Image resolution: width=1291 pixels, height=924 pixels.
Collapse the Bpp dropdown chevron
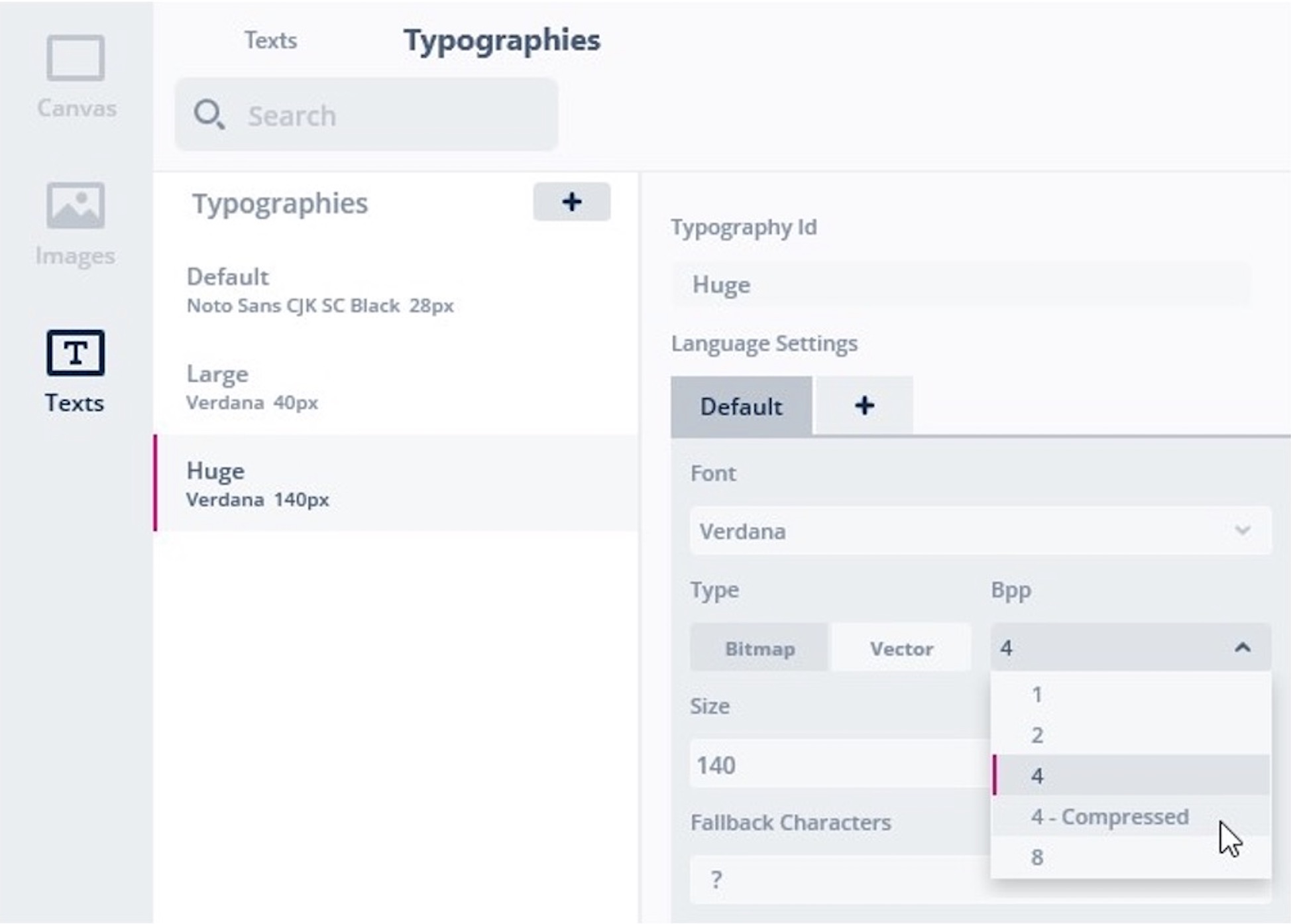(x=1243, y=648)
